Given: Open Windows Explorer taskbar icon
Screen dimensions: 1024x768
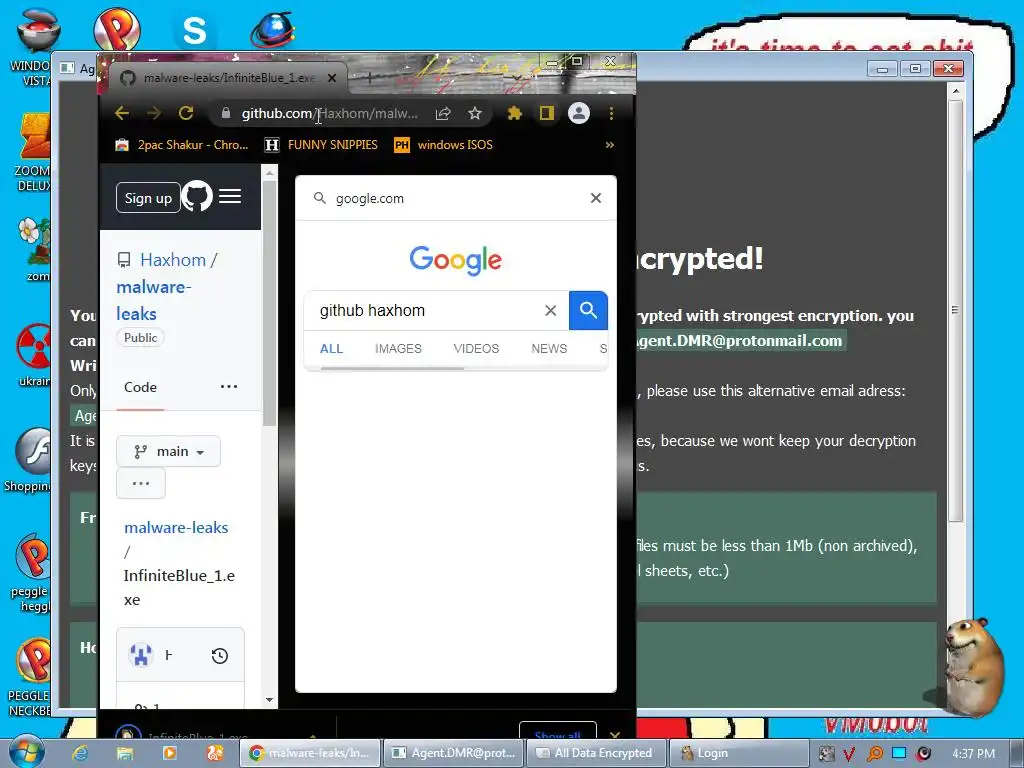Looking at the screenshot, I should (125, 753).
